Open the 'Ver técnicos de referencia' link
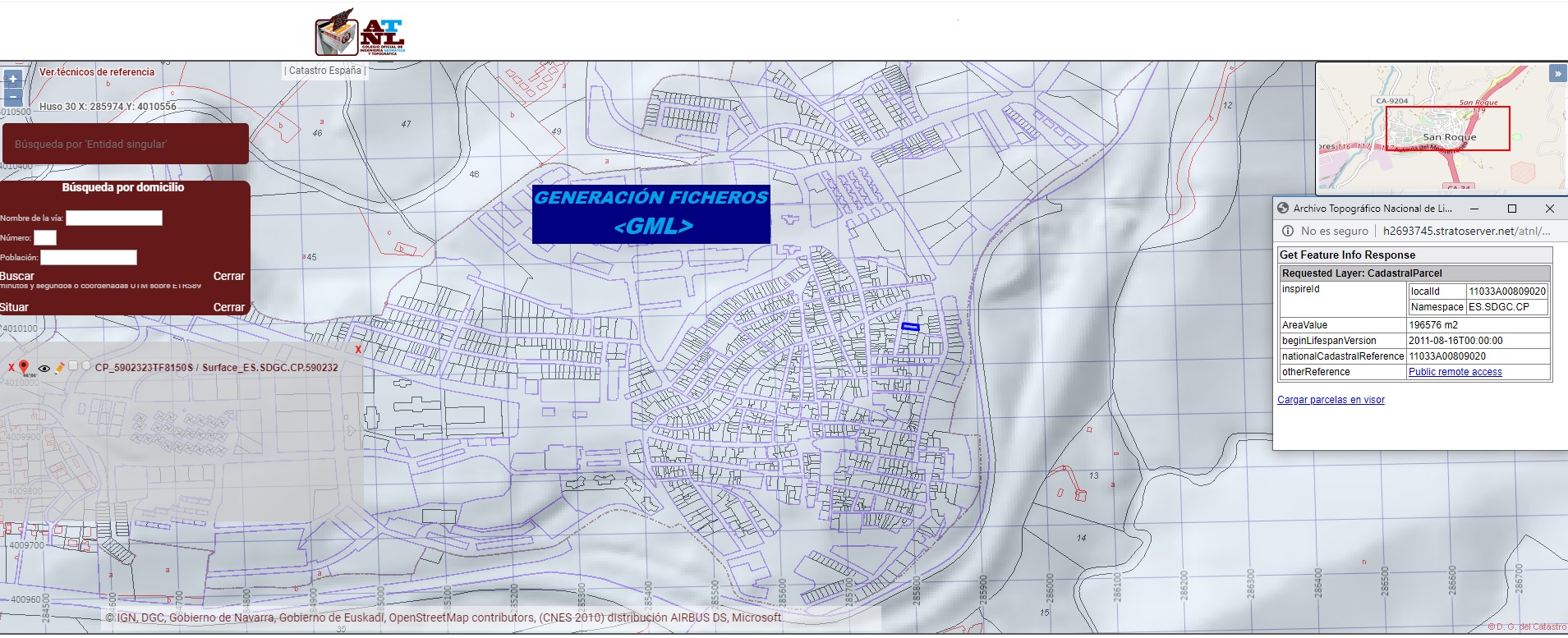Image resolution: width=1568 pixels, height=638 pixels. click(x=97, y=72)
